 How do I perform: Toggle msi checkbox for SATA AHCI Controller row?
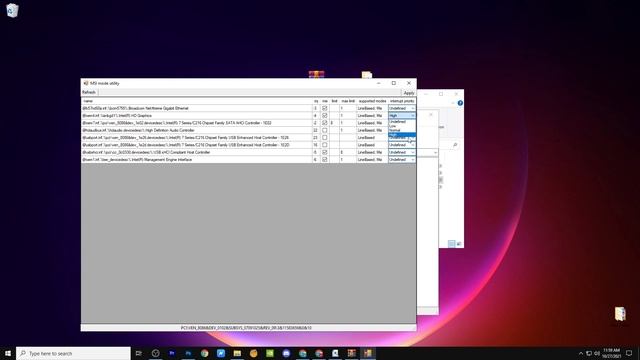324,123
